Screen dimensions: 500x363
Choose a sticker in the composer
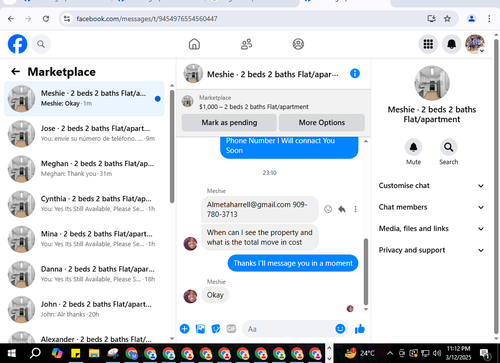pos(216,329)
